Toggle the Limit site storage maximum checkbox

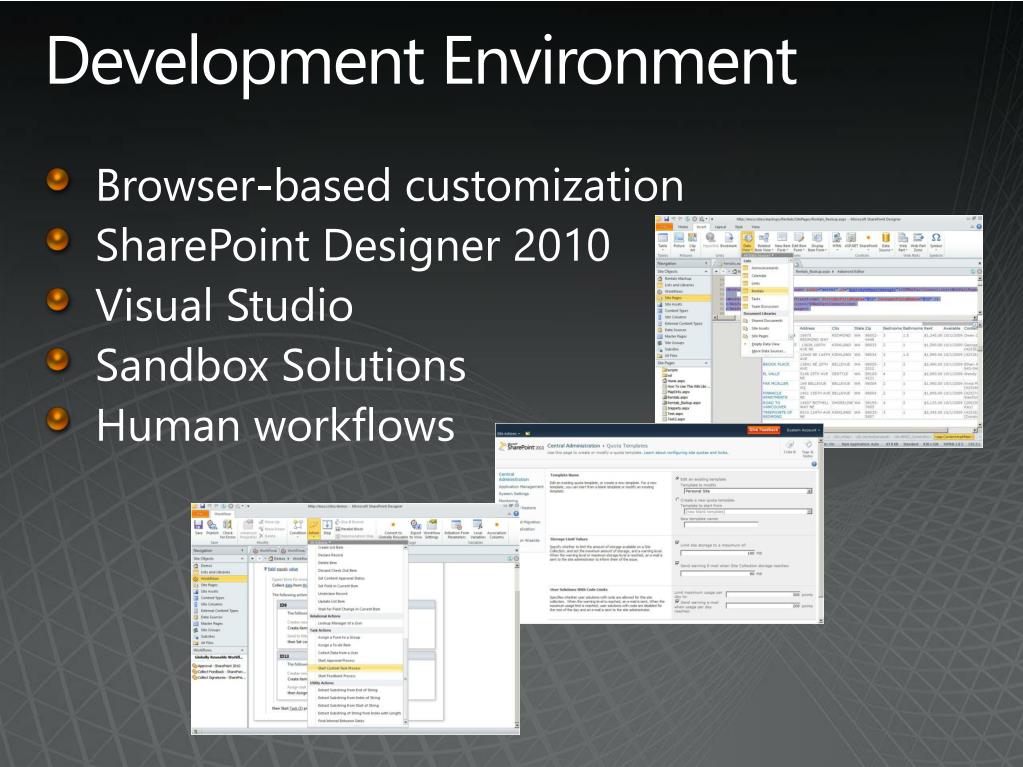677,542
